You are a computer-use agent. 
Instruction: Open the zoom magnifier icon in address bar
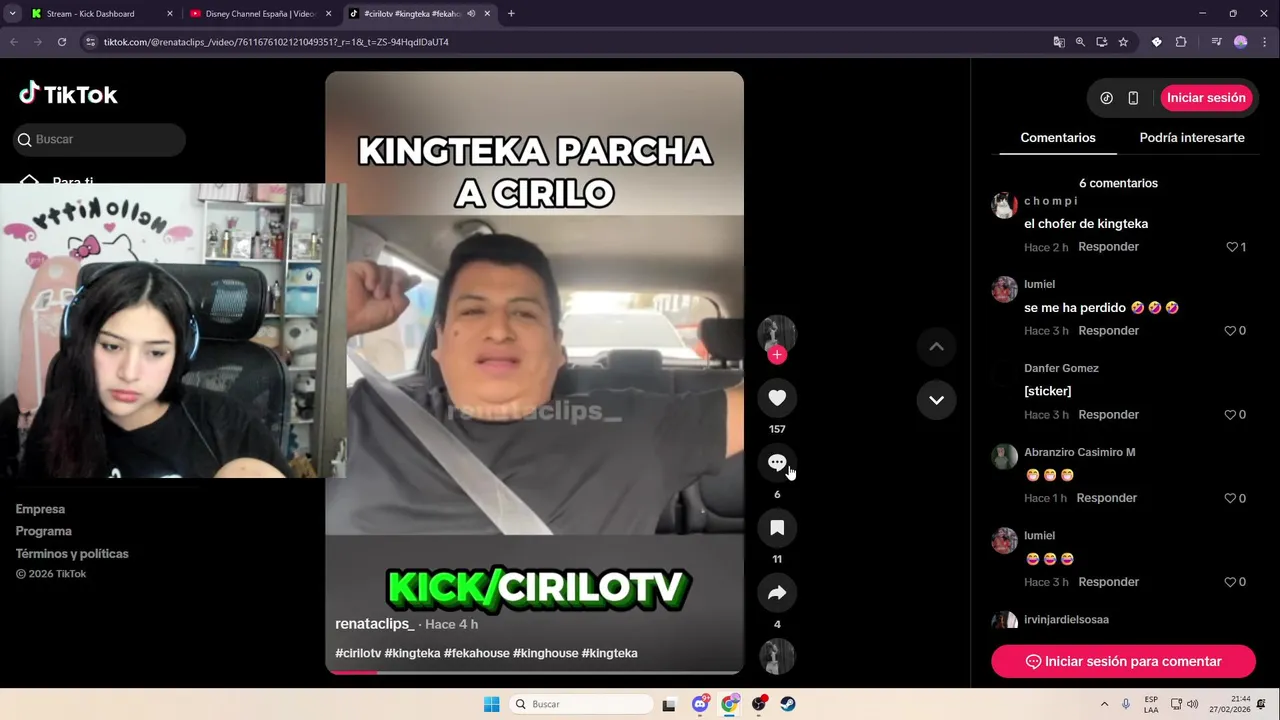(x=1080, y=42)
